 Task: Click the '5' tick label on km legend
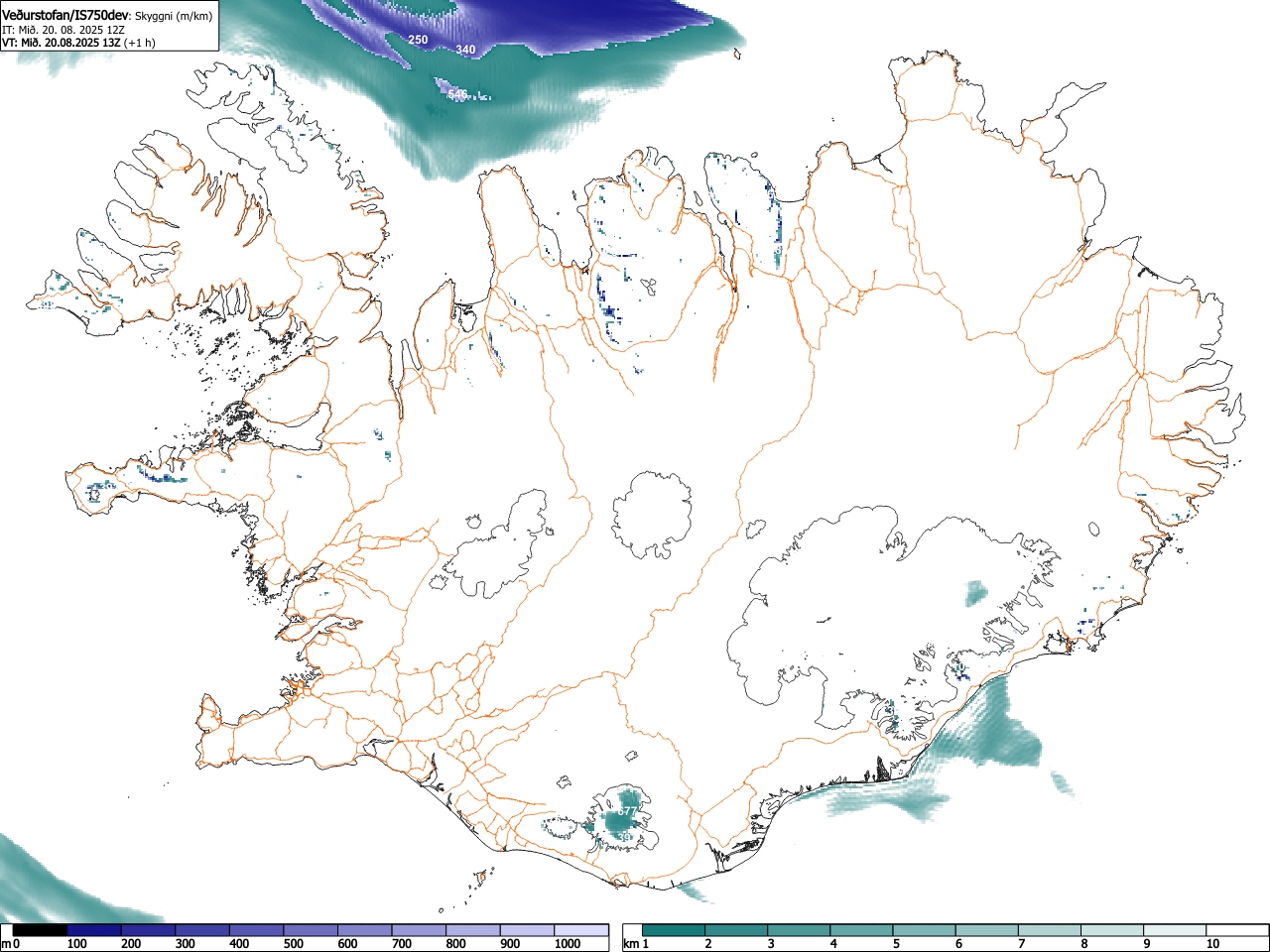click(x=896, y=944)
